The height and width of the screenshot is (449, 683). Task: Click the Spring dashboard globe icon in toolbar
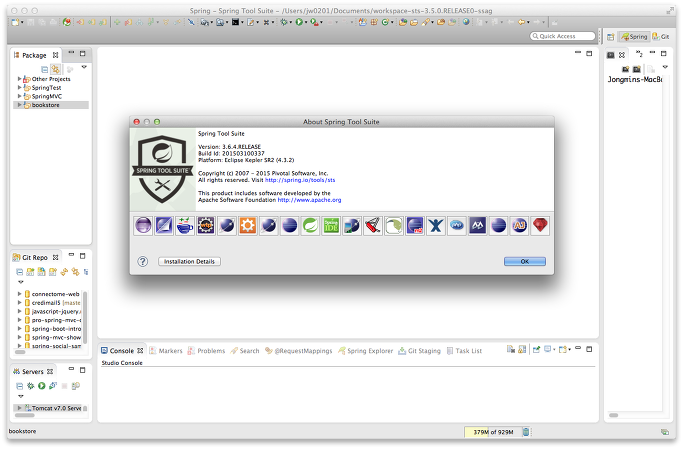(x=466, y=22)
